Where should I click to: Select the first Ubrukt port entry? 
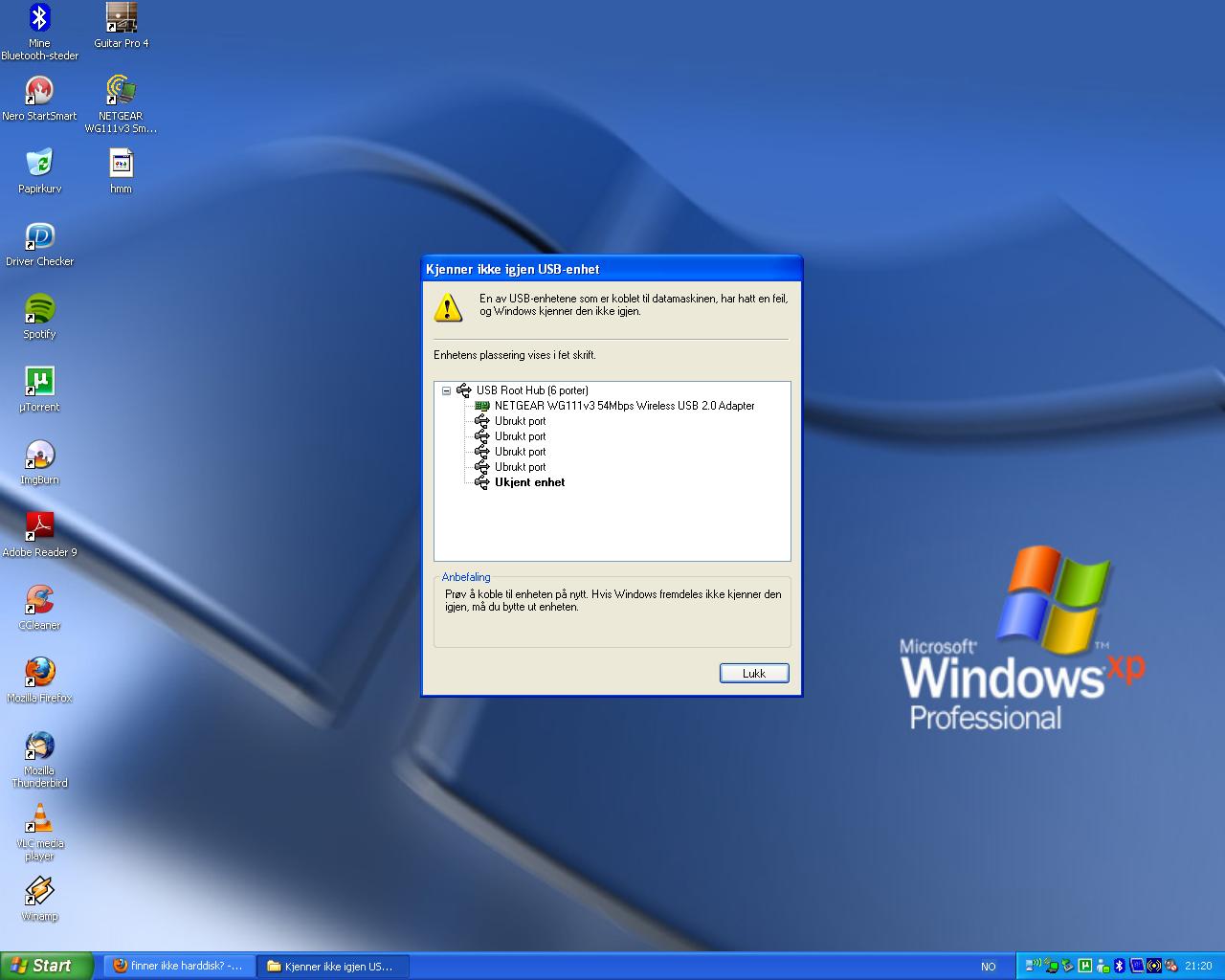(x=520, y=421)
